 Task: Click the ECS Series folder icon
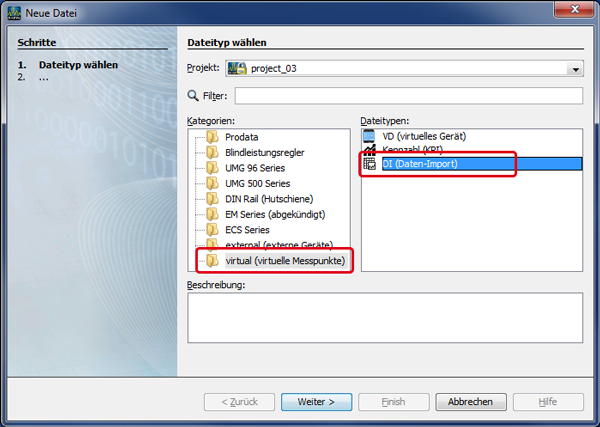[212, 230]
